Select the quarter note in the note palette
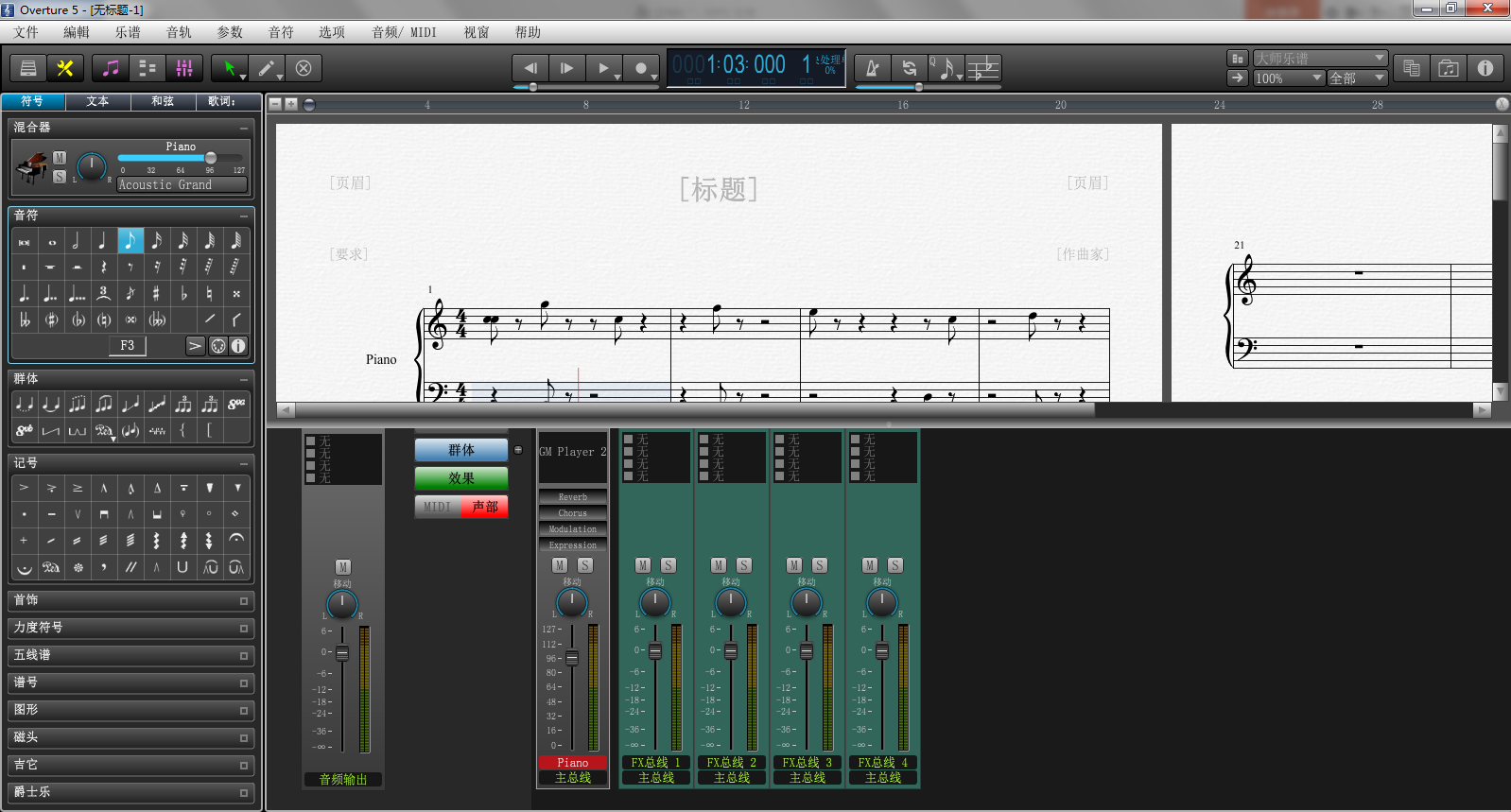This screenshot has width=1511, height=812. click(102, 241)
